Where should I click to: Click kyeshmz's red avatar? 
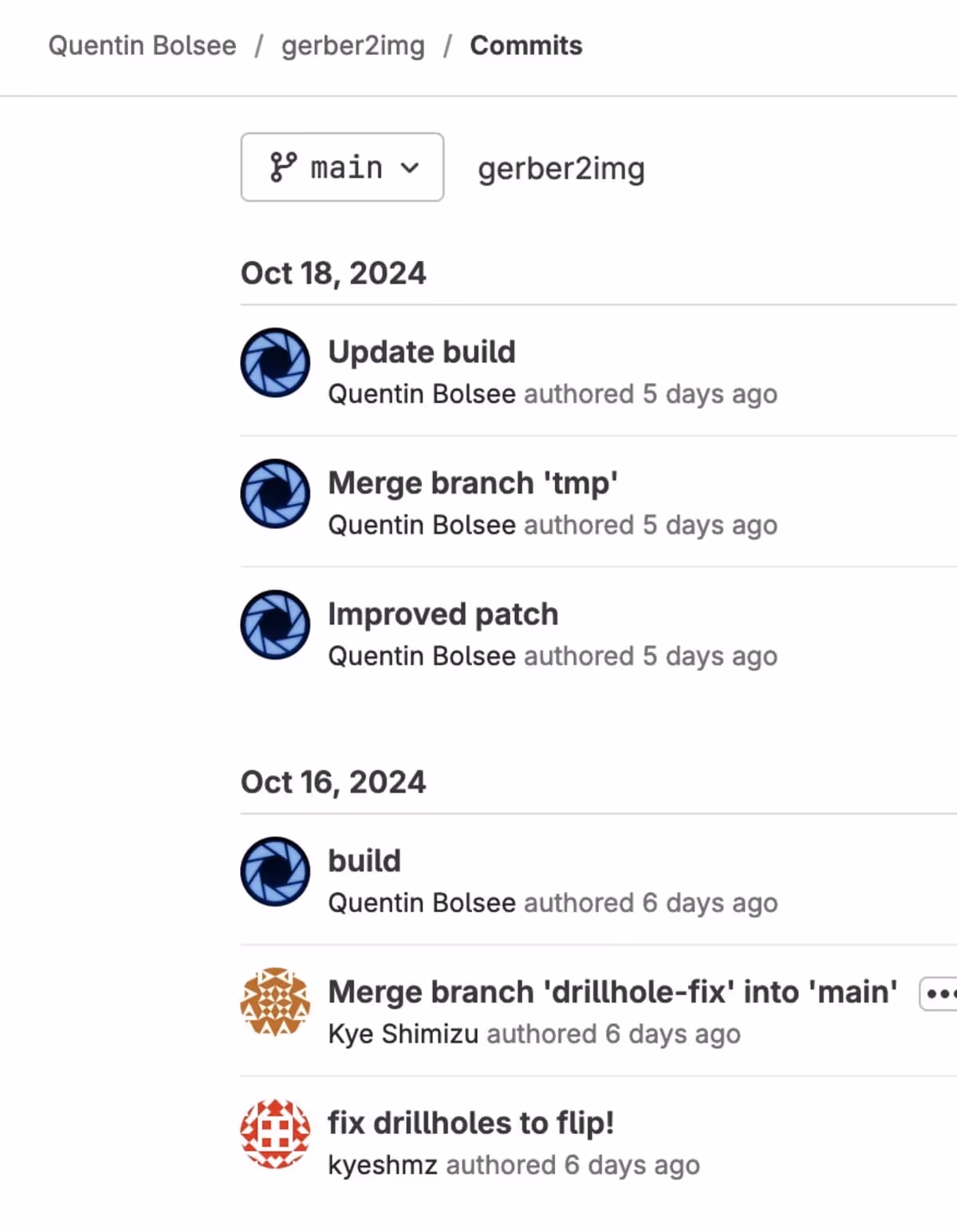[275, 1133]
